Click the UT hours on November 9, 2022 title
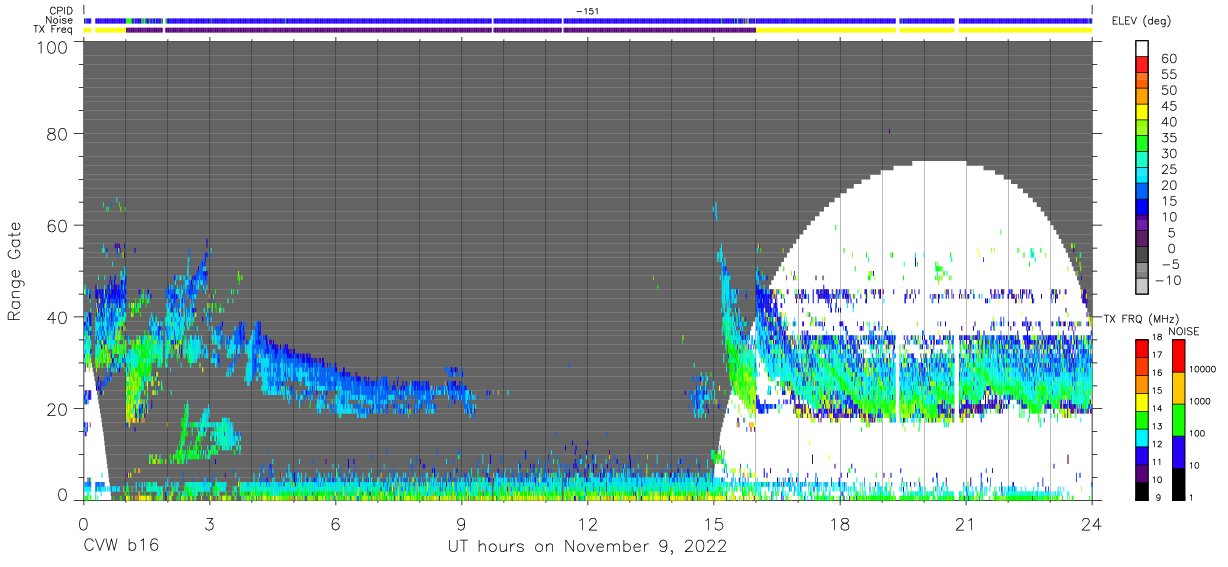Image resolution: width=1228 pixels, height=567 pixels. [587, 547]
